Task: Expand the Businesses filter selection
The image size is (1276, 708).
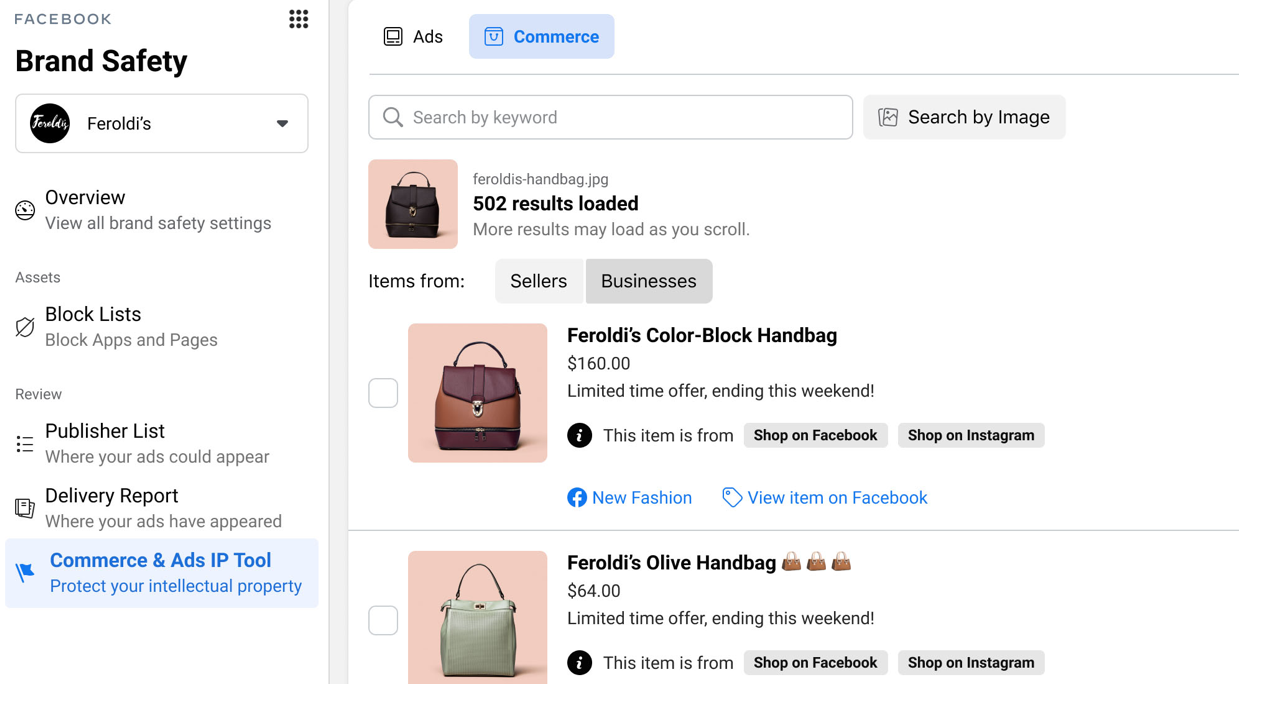Action: click(648, 281)
